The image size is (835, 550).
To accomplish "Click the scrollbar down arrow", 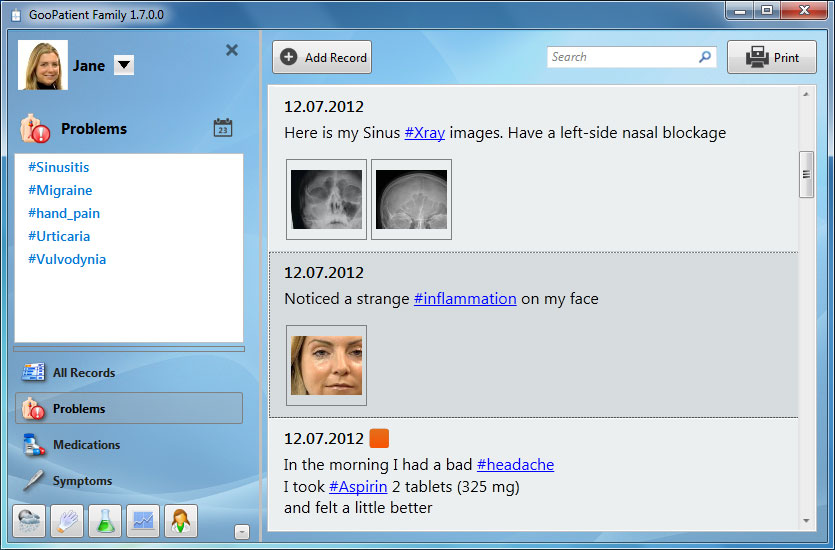I will pyautogui.click(x=806, y=521).
